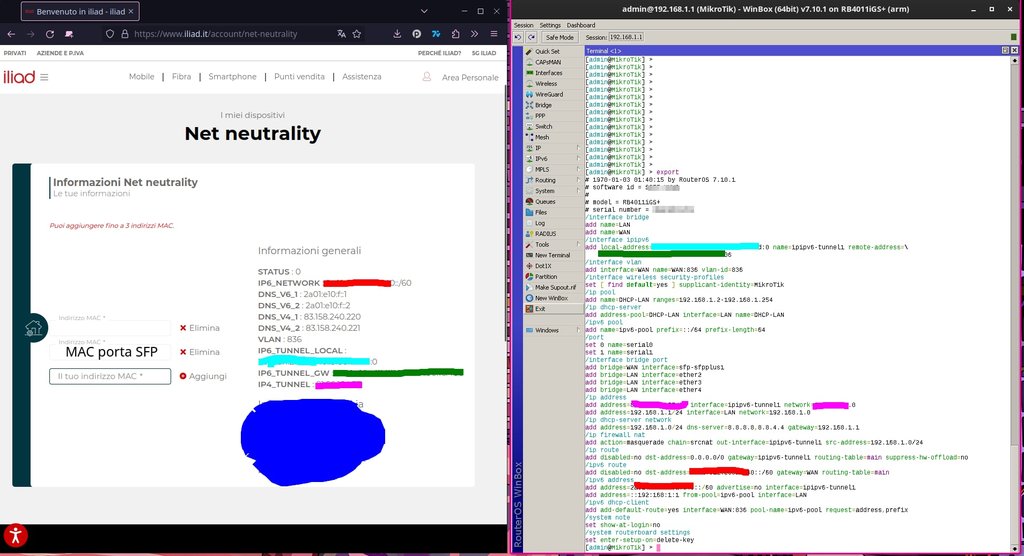This screenshot has width=1024, height=556.
Task: Open Files in WinBox sidebar
Action: (541, 212)
